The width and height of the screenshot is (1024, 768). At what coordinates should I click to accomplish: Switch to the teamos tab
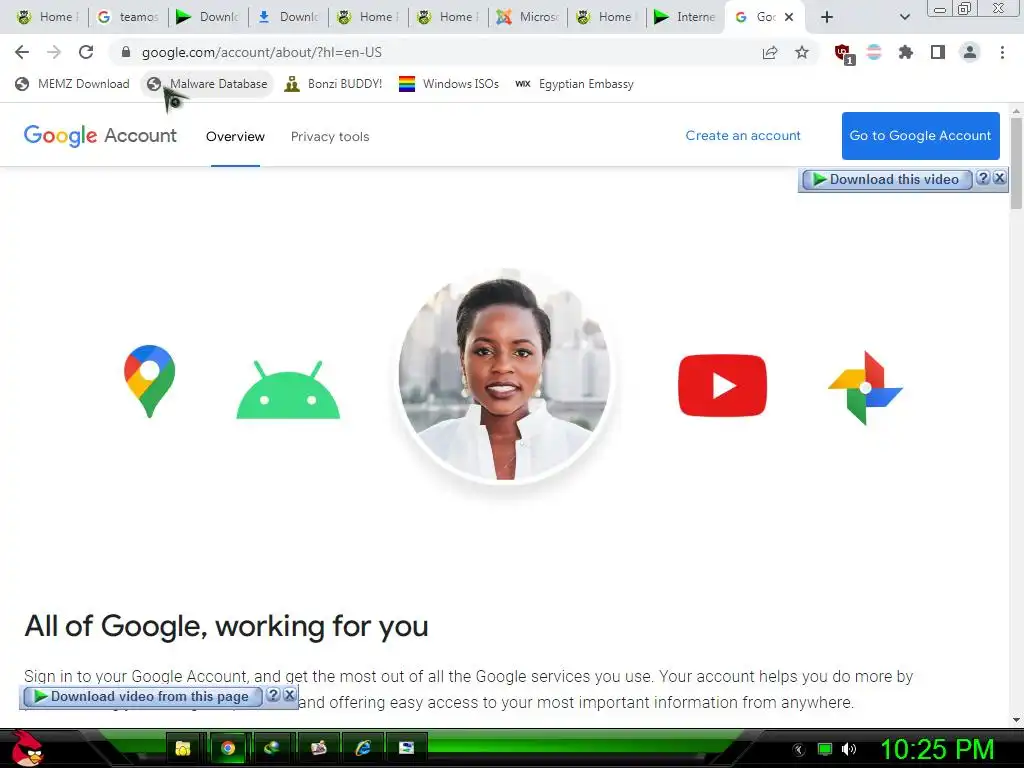pos(128,17)
